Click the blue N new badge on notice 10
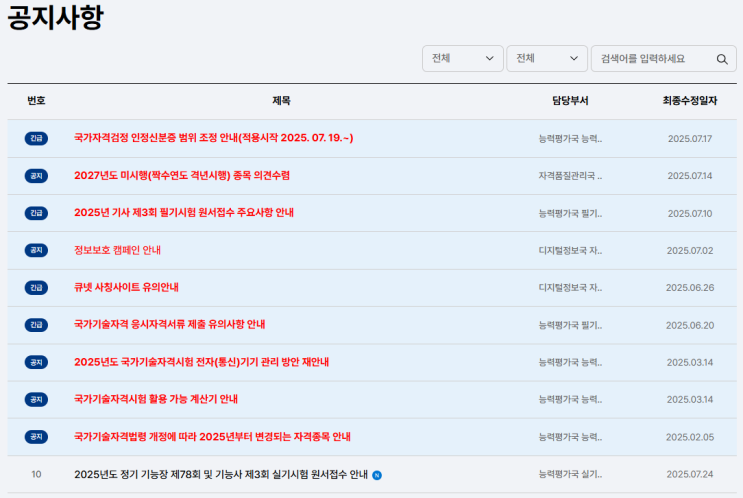The image size is (743, 498). click(x=377, y=475)
